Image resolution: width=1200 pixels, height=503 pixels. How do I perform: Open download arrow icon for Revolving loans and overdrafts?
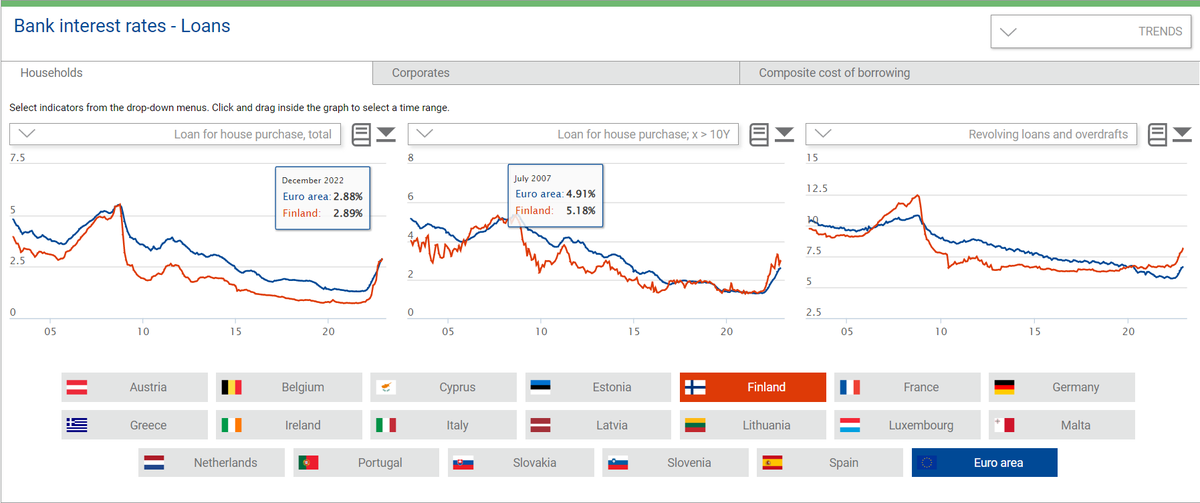(x=1184, y=134)
